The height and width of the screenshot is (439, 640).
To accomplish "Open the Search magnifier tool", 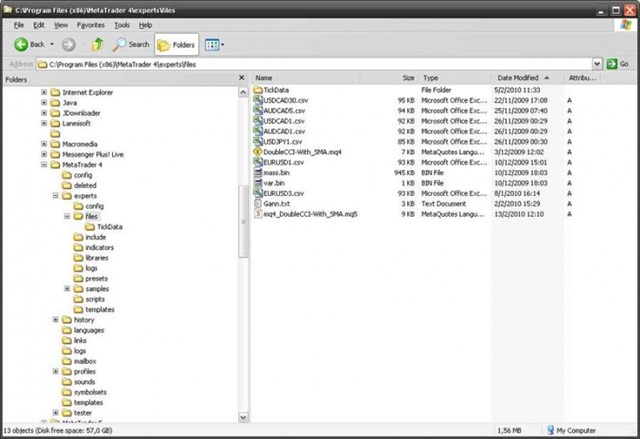I will [x=131, y=44].
